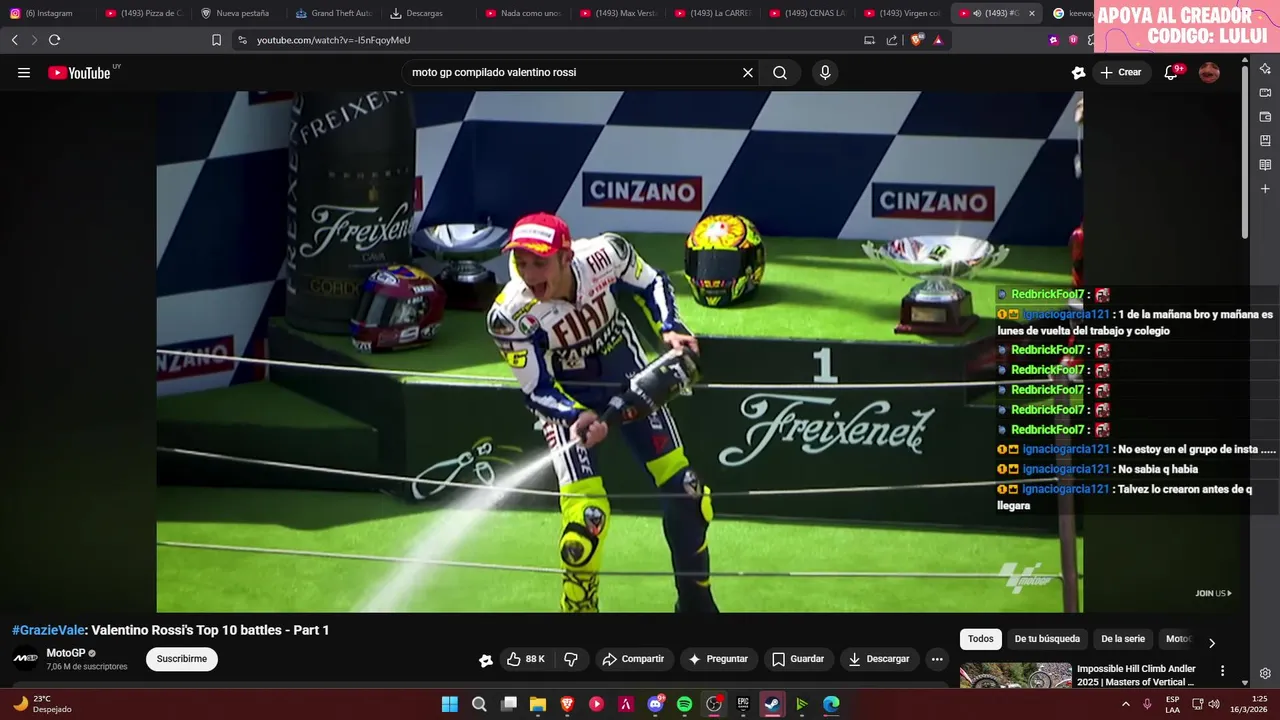
Task: Run search with the magnifier button
Action: (780, 72)
